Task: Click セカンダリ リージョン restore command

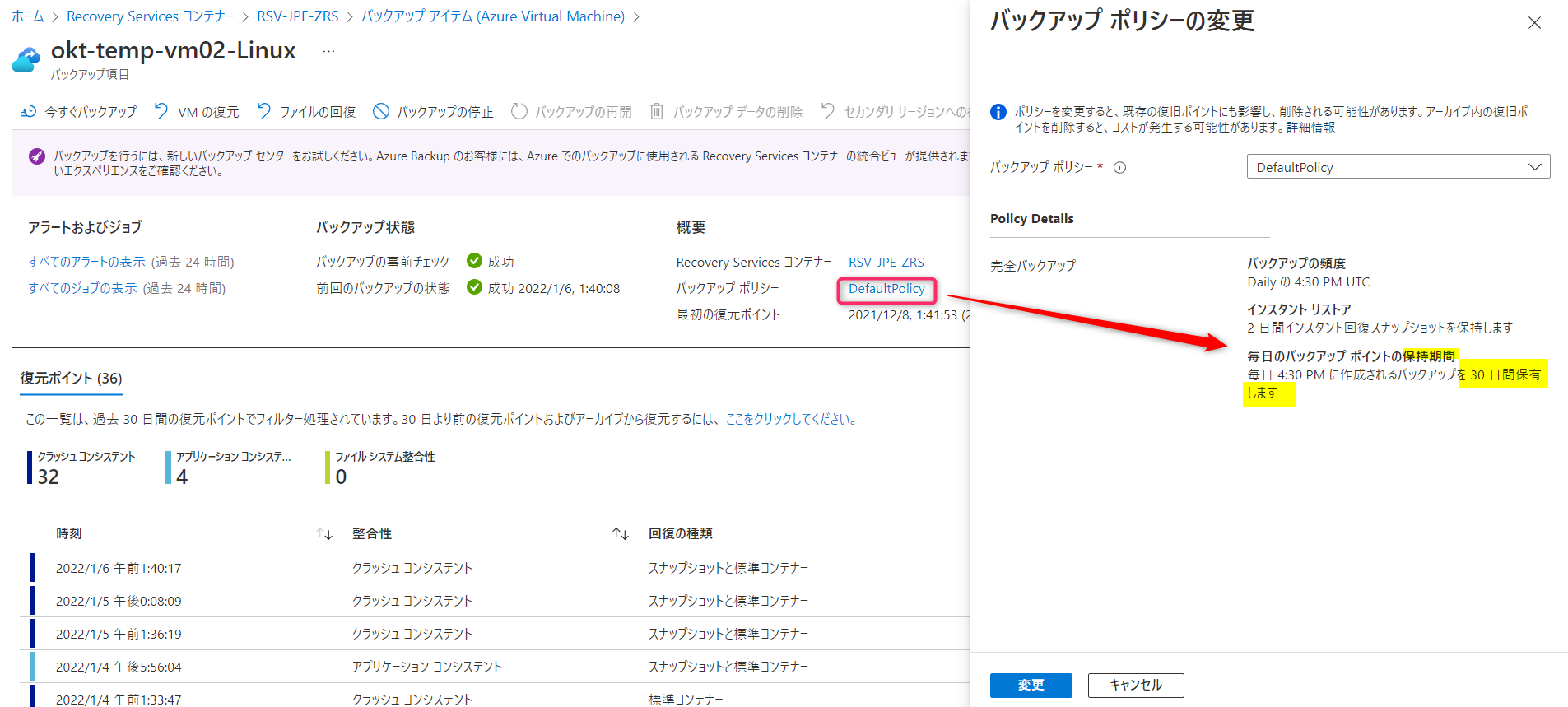Action: [x=895, y=111]
